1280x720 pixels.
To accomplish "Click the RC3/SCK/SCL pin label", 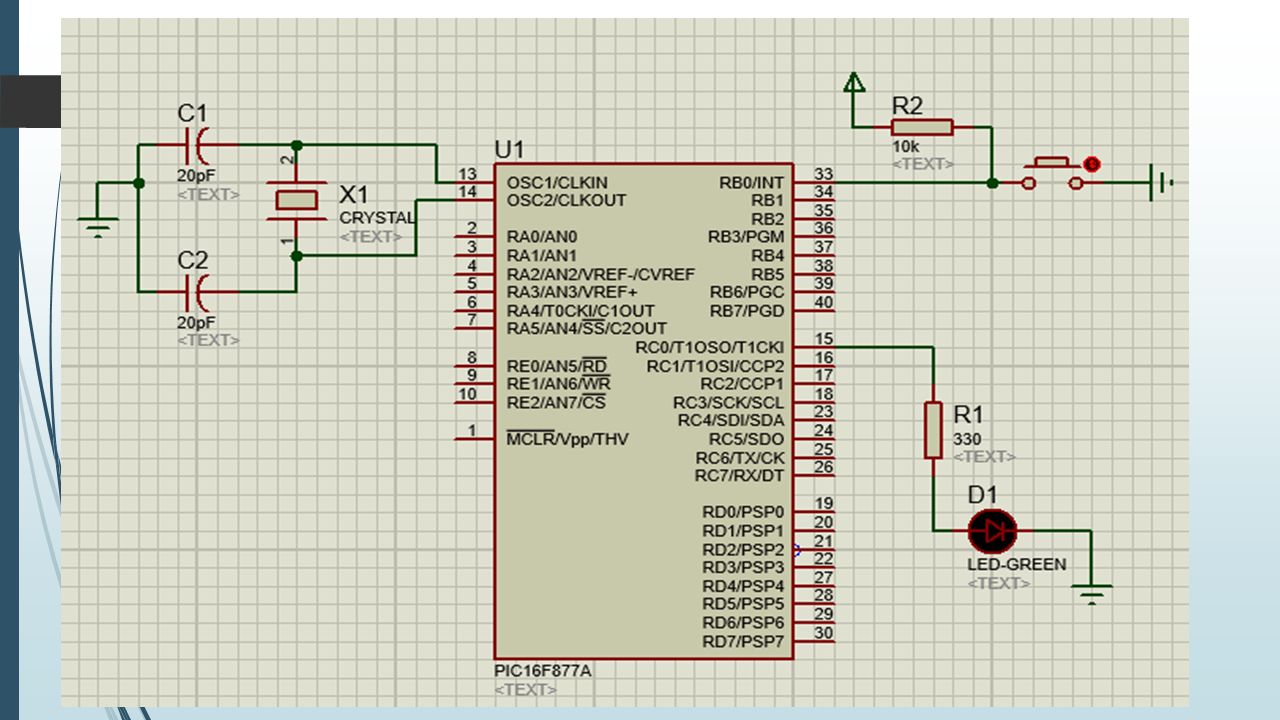I will [x=728, y=402].
